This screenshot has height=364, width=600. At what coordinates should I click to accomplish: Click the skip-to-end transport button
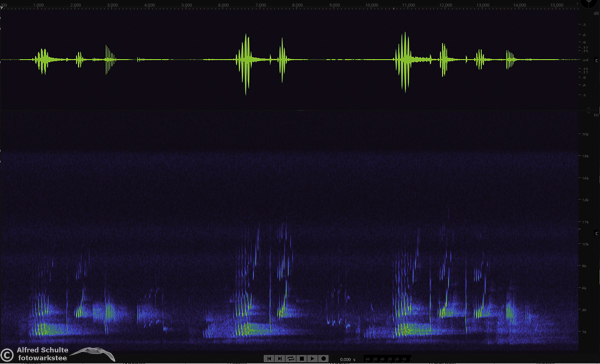280,358
